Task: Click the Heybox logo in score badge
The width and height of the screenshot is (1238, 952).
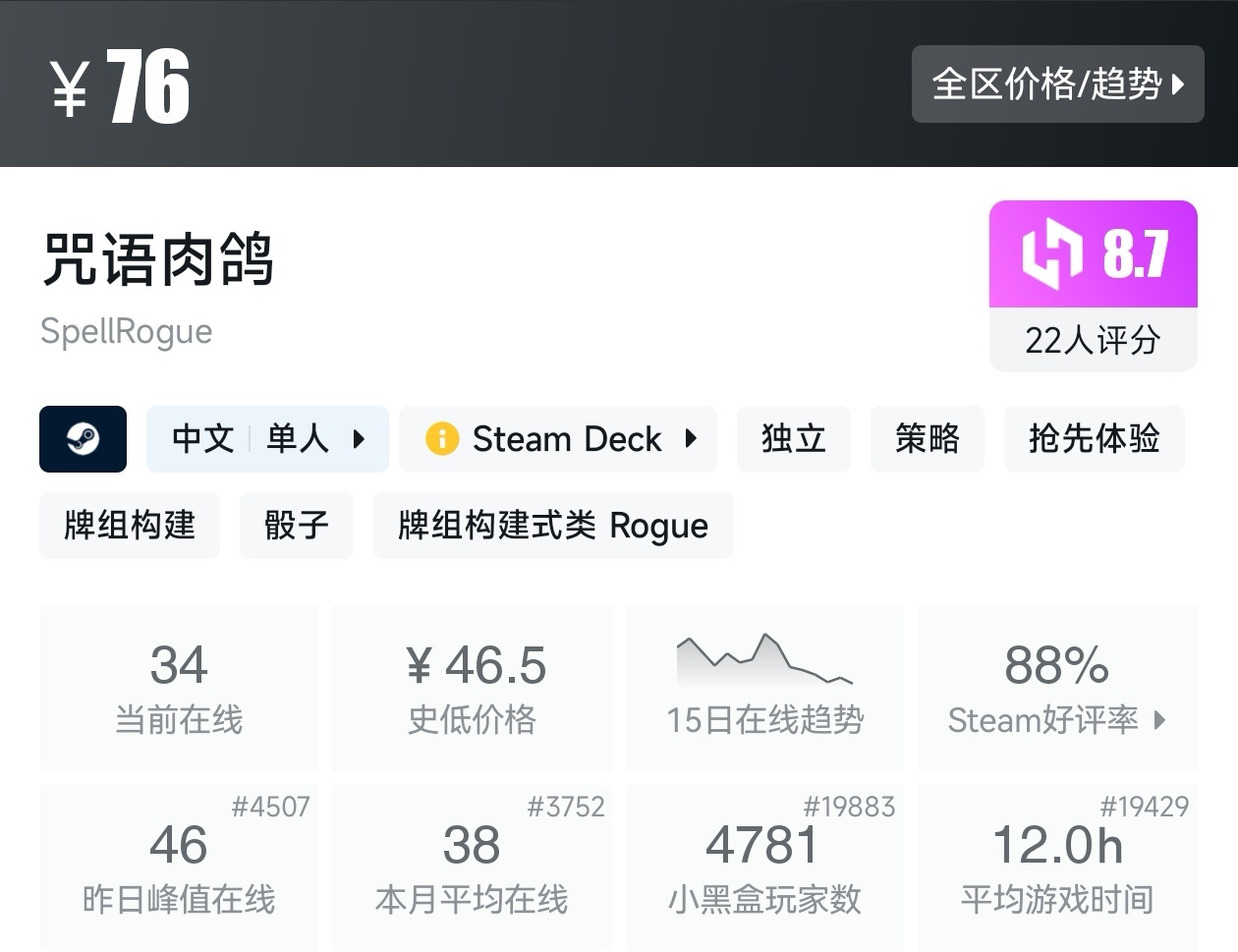Action: [1051, 254]
